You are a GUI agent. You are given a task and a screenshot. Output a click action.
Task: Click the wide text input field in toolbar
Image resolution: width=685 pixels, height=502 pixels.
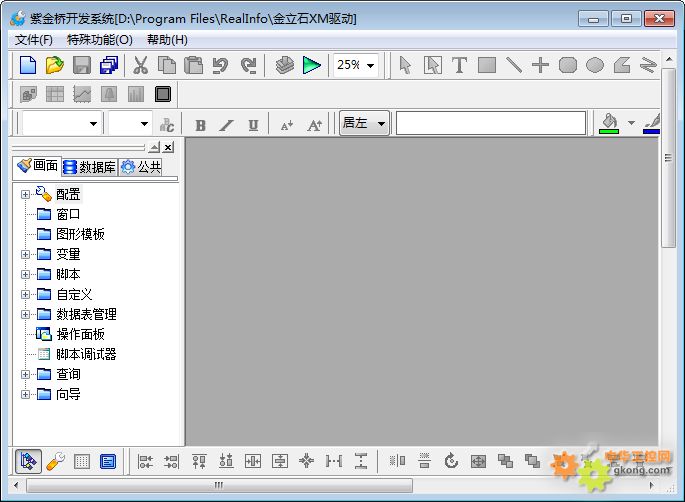click(490, 123)
